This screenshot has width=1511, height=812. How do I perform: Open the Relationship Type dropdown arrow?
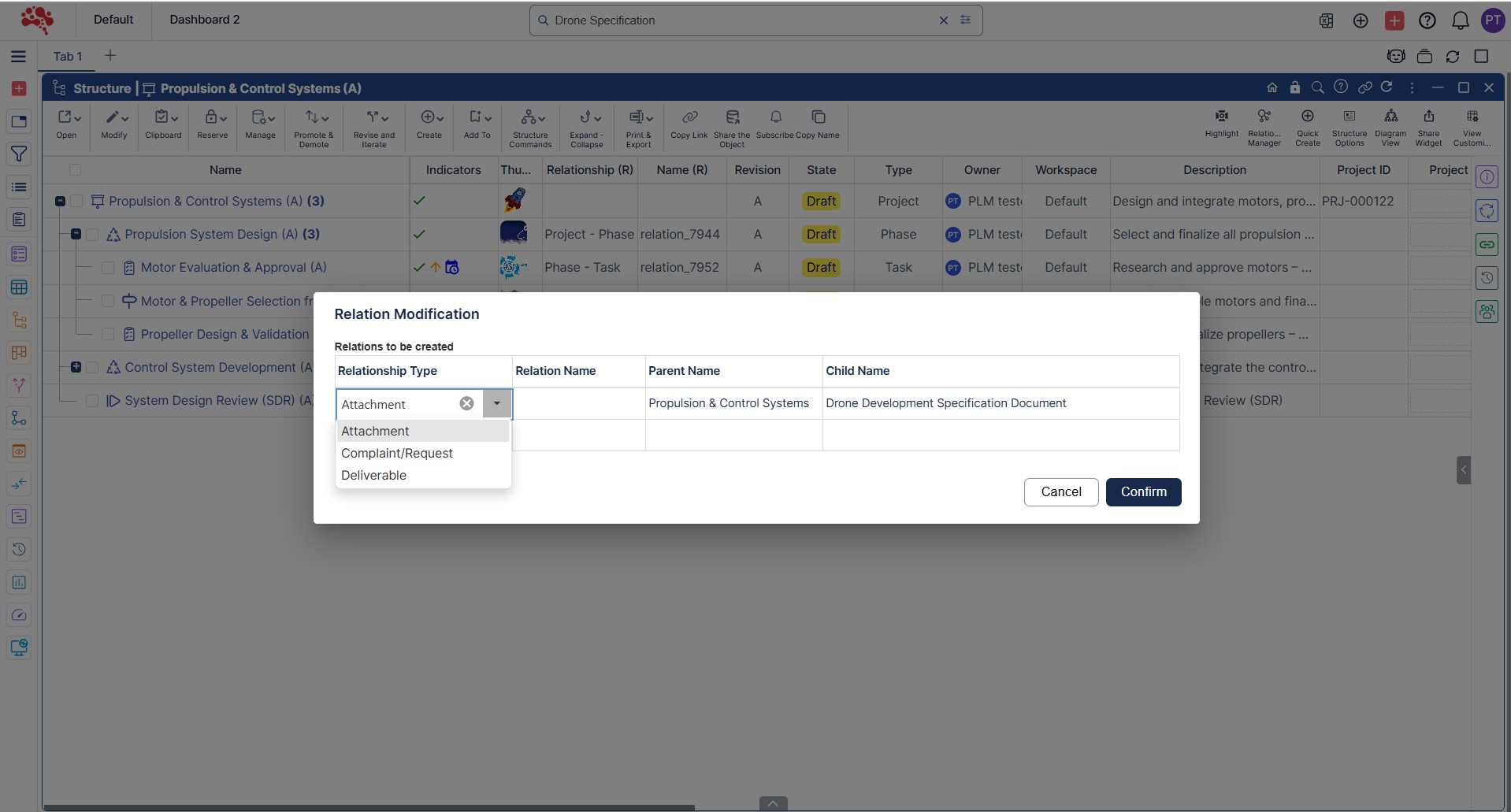pyautogui.click(x=497, y=403)
